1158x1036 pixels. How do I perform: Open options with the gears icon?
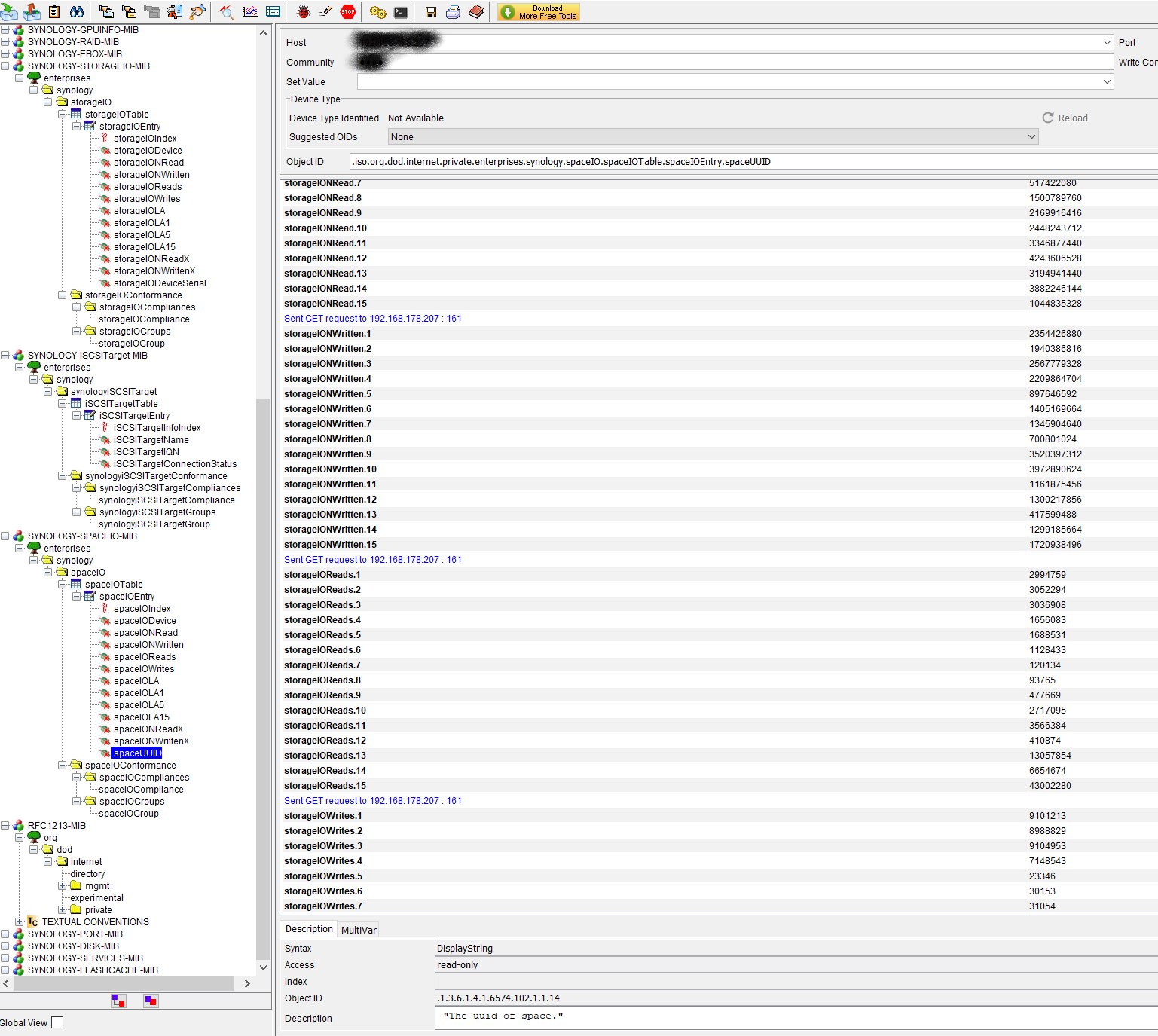coord(378,12)
